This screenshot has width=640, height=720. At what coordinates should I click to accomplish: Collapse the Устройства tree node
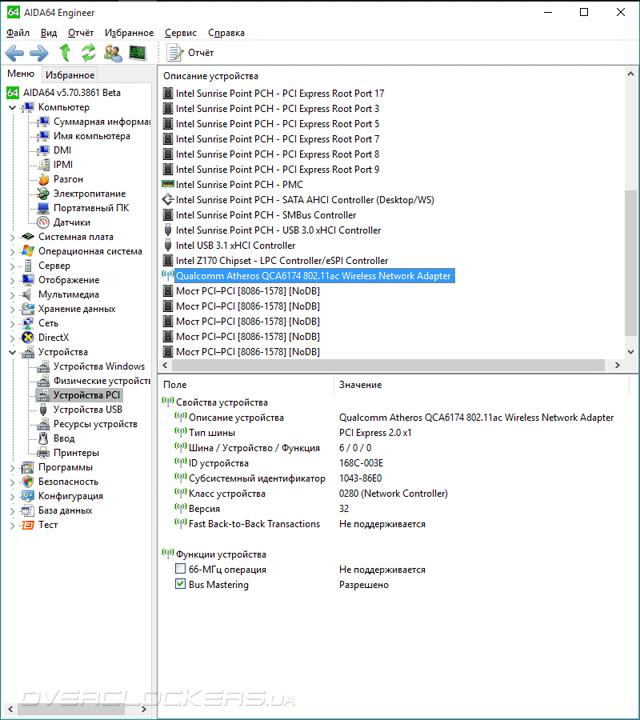[12, 353]
